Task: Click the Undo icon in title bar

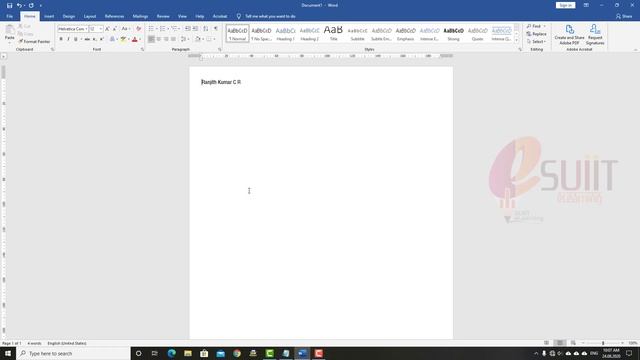Action: (x=19, y=5)
